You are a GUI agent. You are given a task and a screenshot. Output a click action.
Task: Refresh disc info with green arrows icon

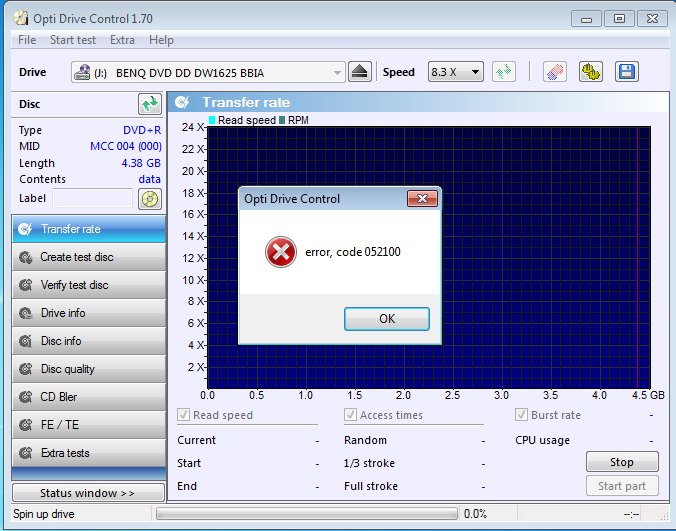(x=150, y=104)
